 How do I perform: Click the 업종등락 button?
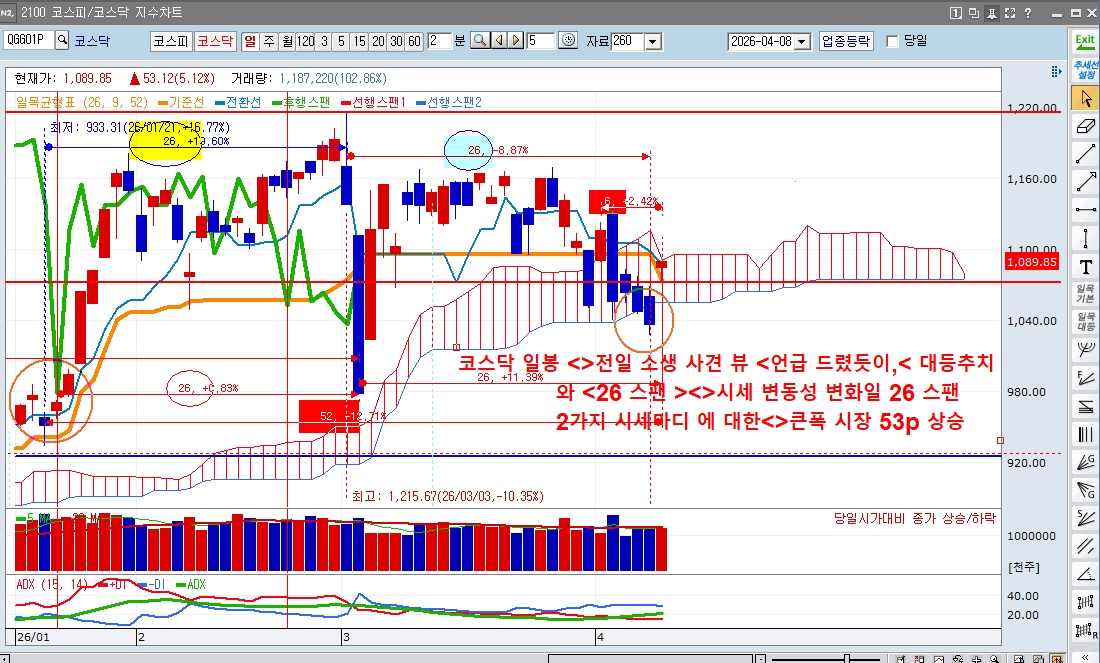[x=846, y=41]
